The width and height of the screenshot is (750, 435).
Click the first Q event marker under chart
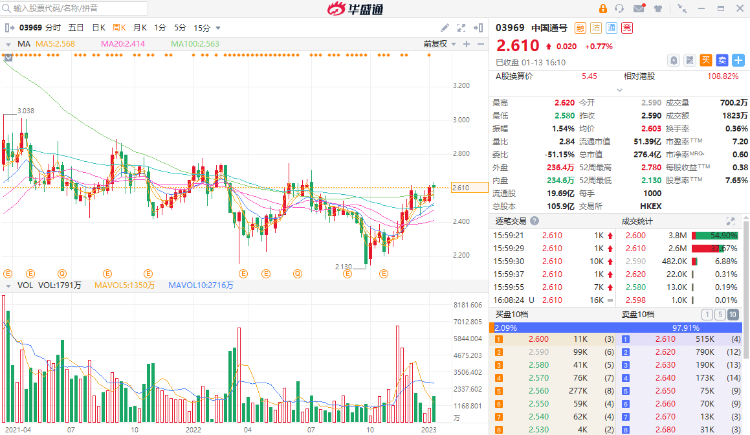coord(62,274)
